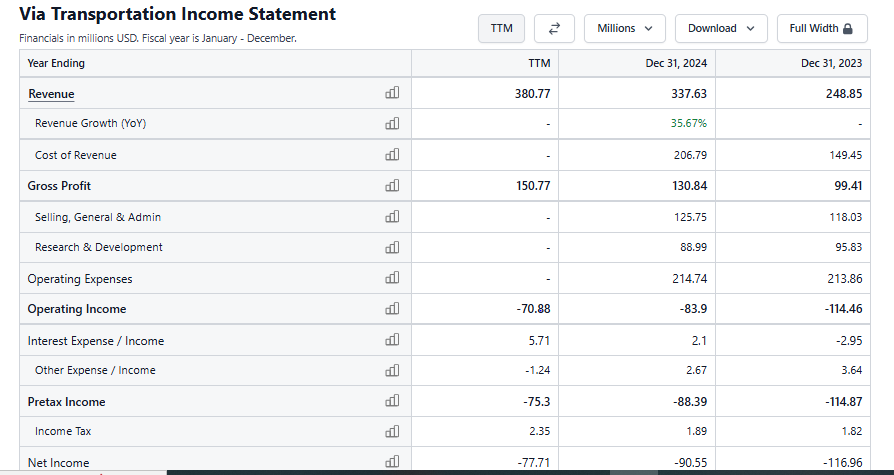Viewport: 894px width, 475px height.
Task: Open Operating Income chart icon
Action: point(392,309)
